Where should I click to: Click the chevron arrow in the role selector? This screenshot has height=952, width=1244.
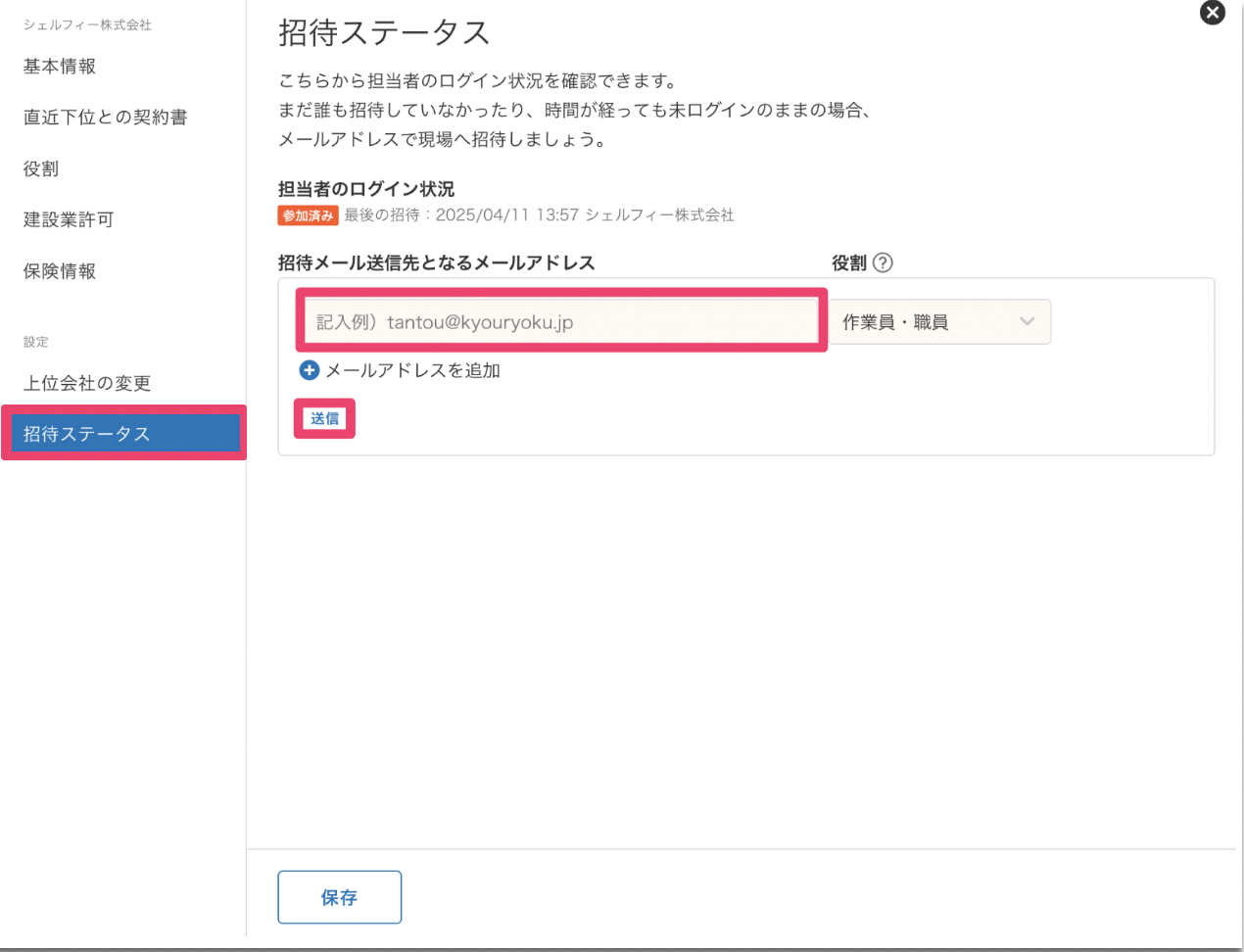pyautogui.click(x=1027, y=321)
